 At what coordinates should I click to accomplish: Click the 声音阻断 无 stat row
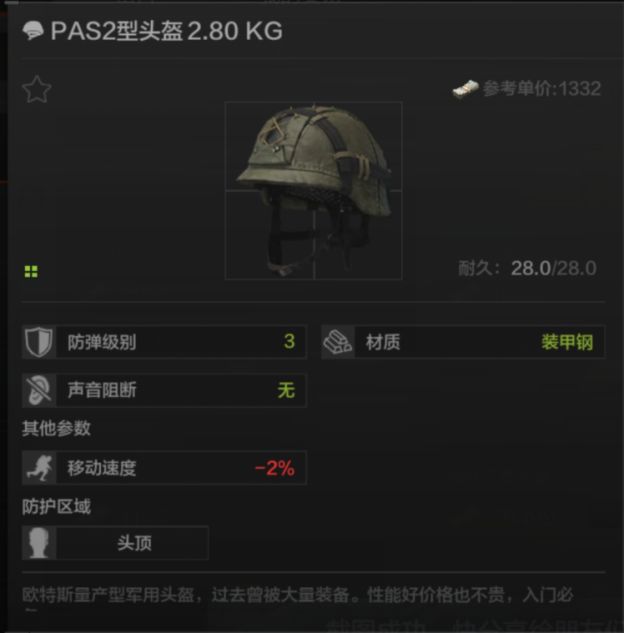[164, 390]
